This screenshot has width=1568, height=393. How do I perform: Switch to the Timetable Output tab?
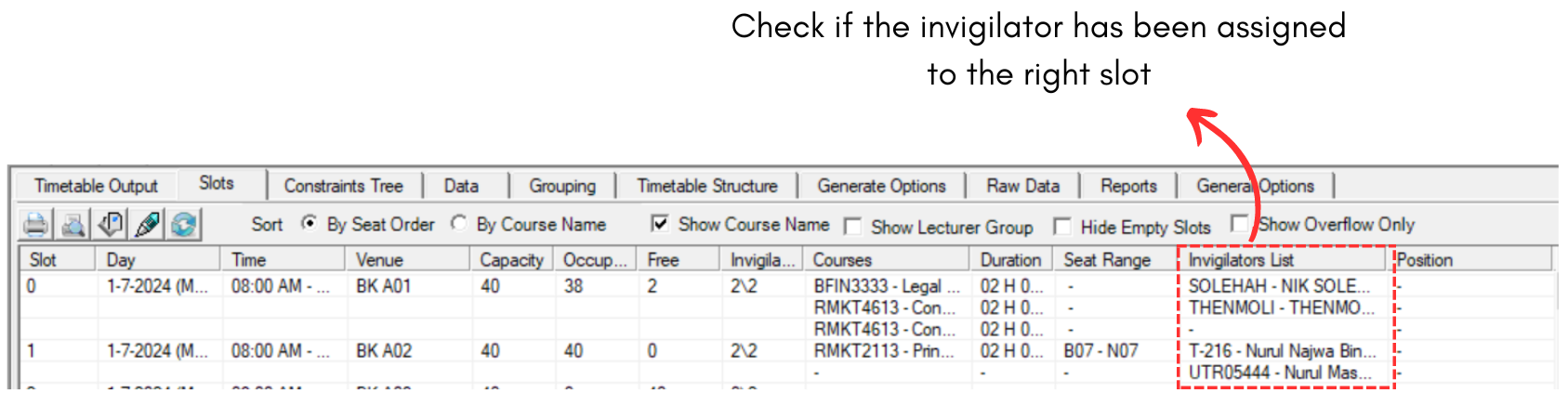96,186
